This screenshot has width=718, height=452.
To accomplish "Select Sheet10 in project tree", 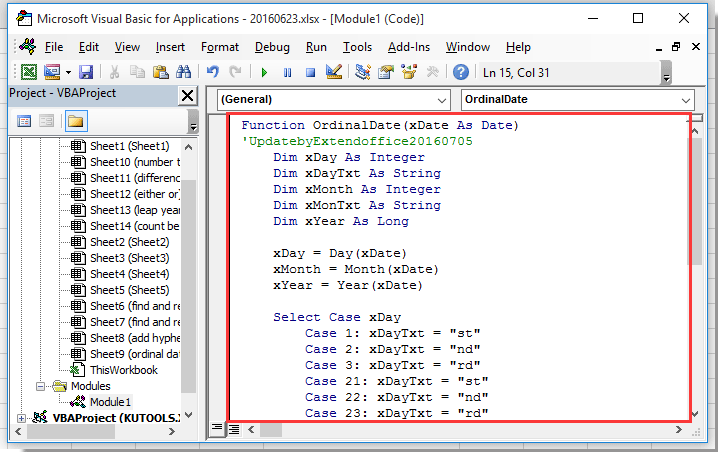I will tap(135, 162).
